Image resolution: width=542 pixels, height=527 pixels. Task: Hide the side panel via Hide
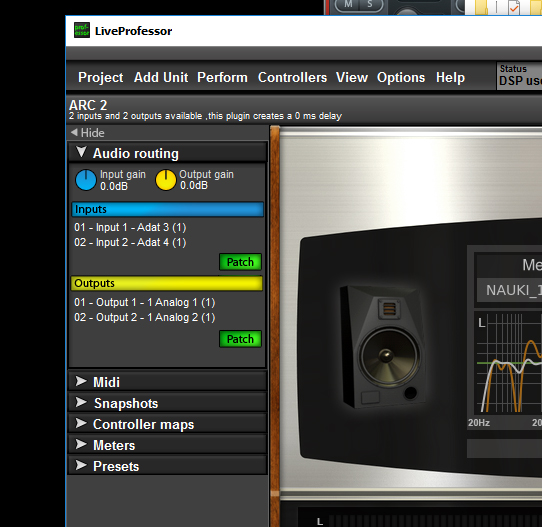coord(87,133)
